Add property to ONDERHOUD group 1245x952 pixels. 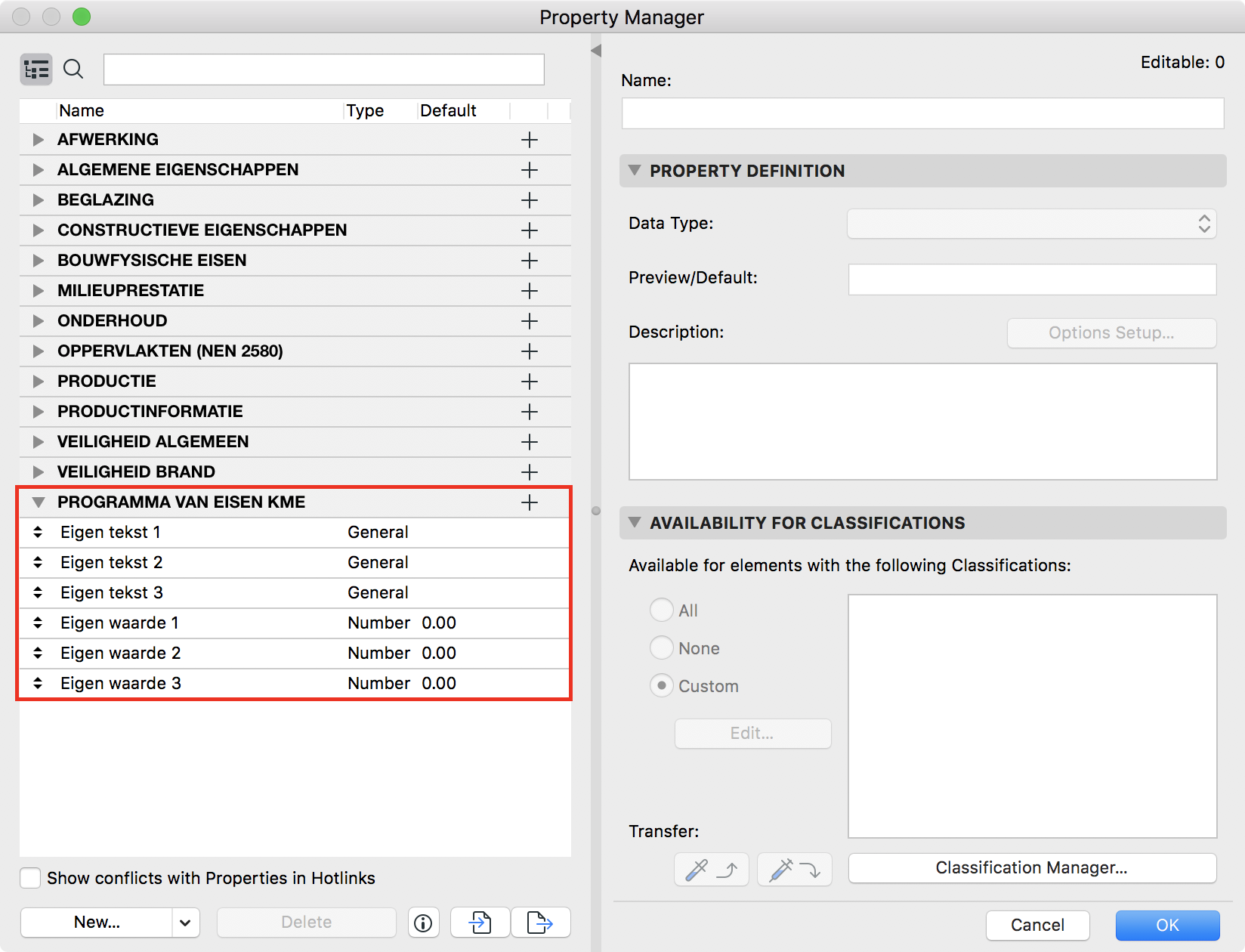(x=530, y=321)
